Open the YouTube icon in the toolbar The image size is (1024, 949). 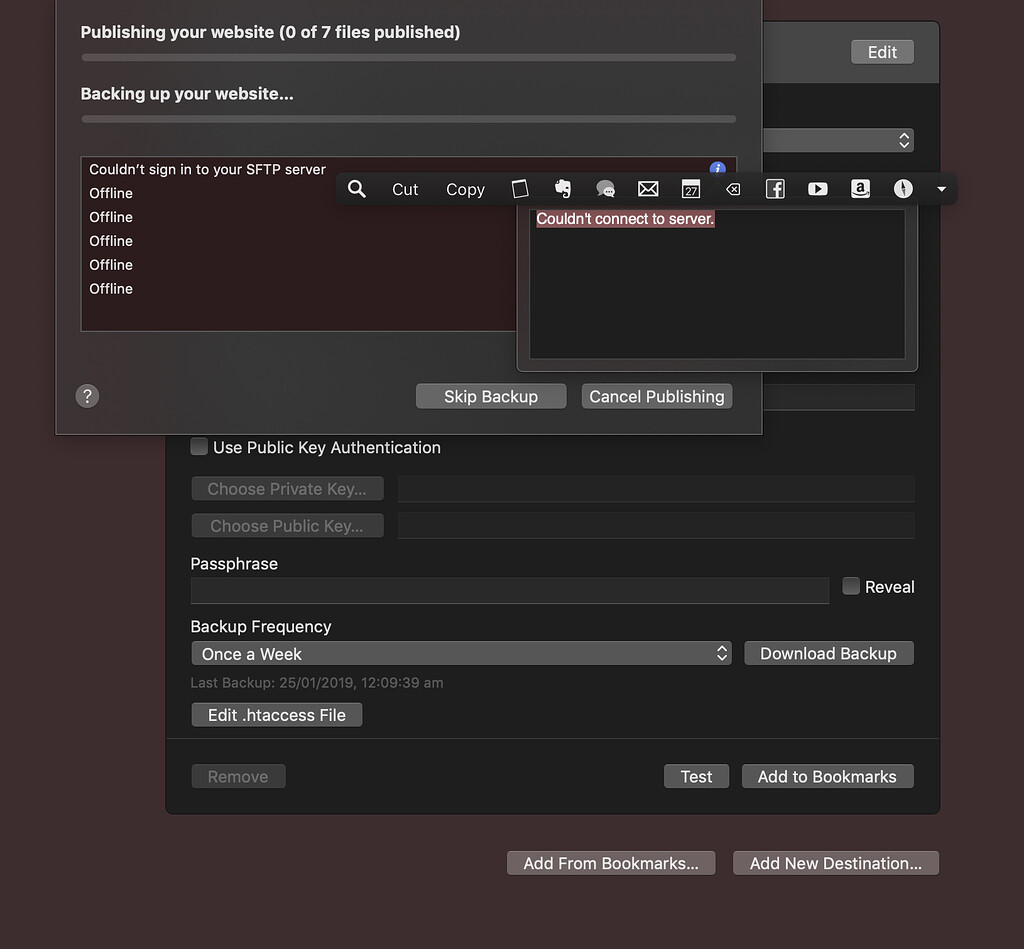818,189
